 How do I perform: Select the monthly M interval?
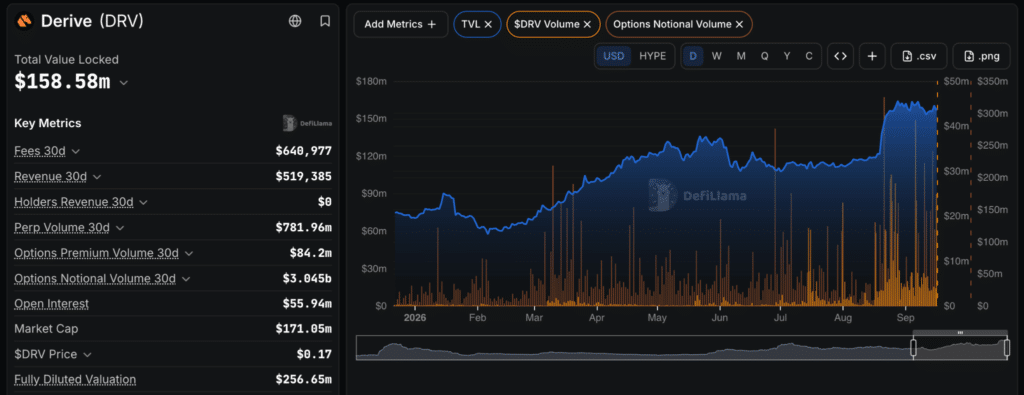point(741,56)
